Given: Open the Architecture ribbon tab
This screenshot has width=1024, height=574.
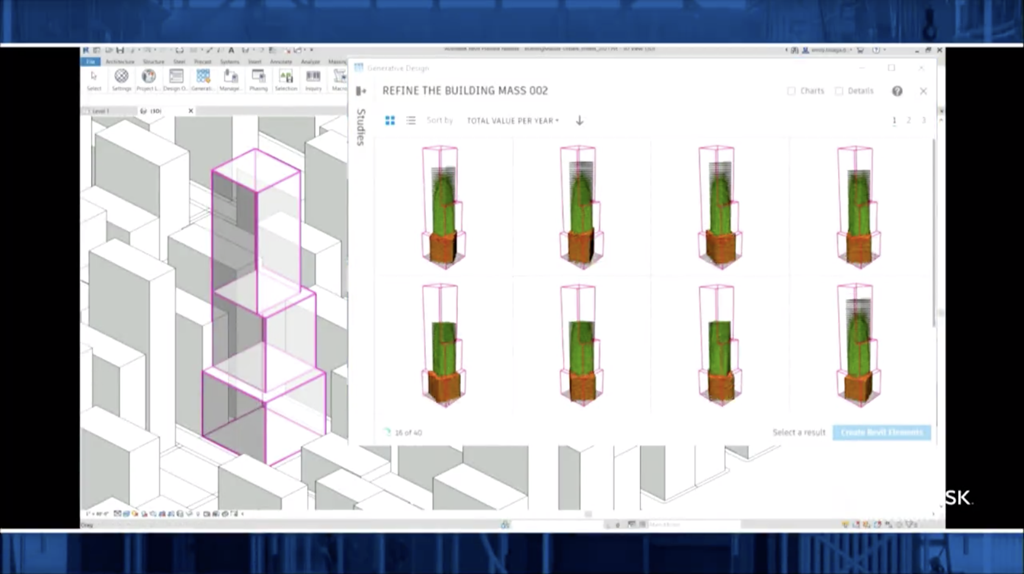Looking at the screenshot, I should pos(119,61).
